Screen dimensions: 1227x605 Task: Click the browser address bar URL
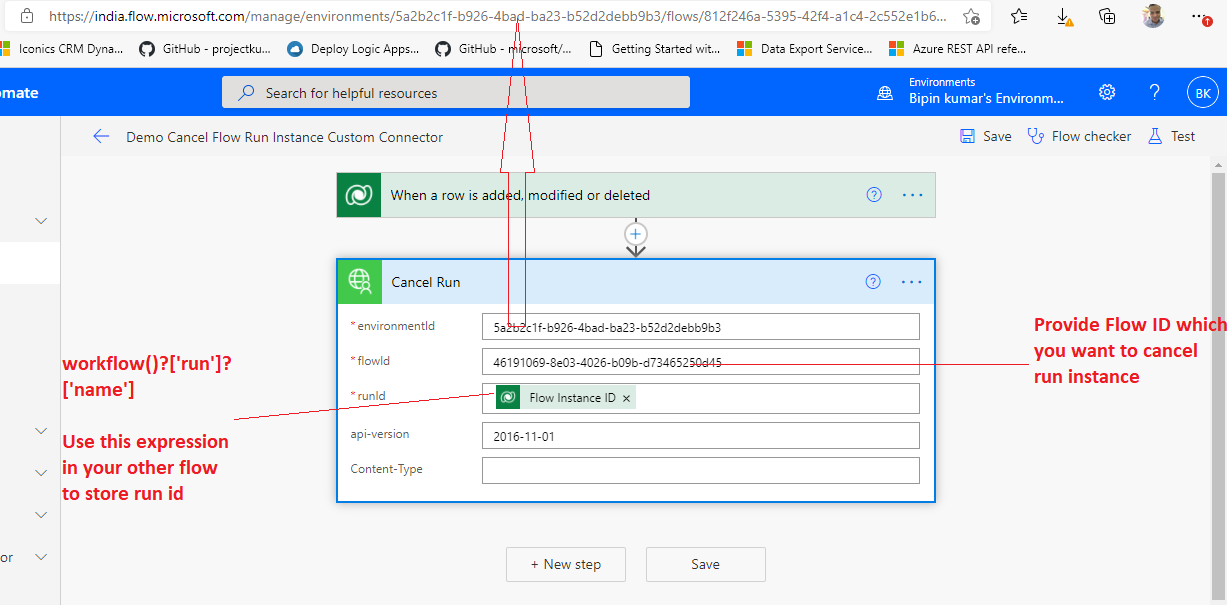(498, 16)
